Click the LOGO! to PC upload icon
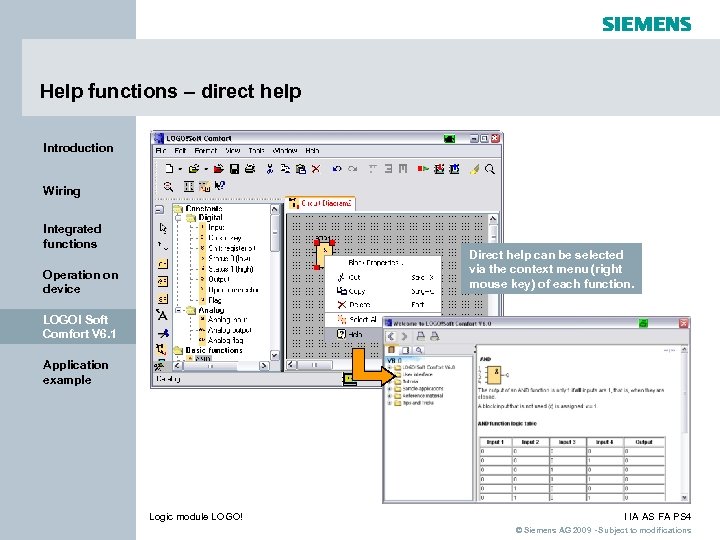This screenshot has width=720, height=540. pyautogui.click(x=455, y=169)
